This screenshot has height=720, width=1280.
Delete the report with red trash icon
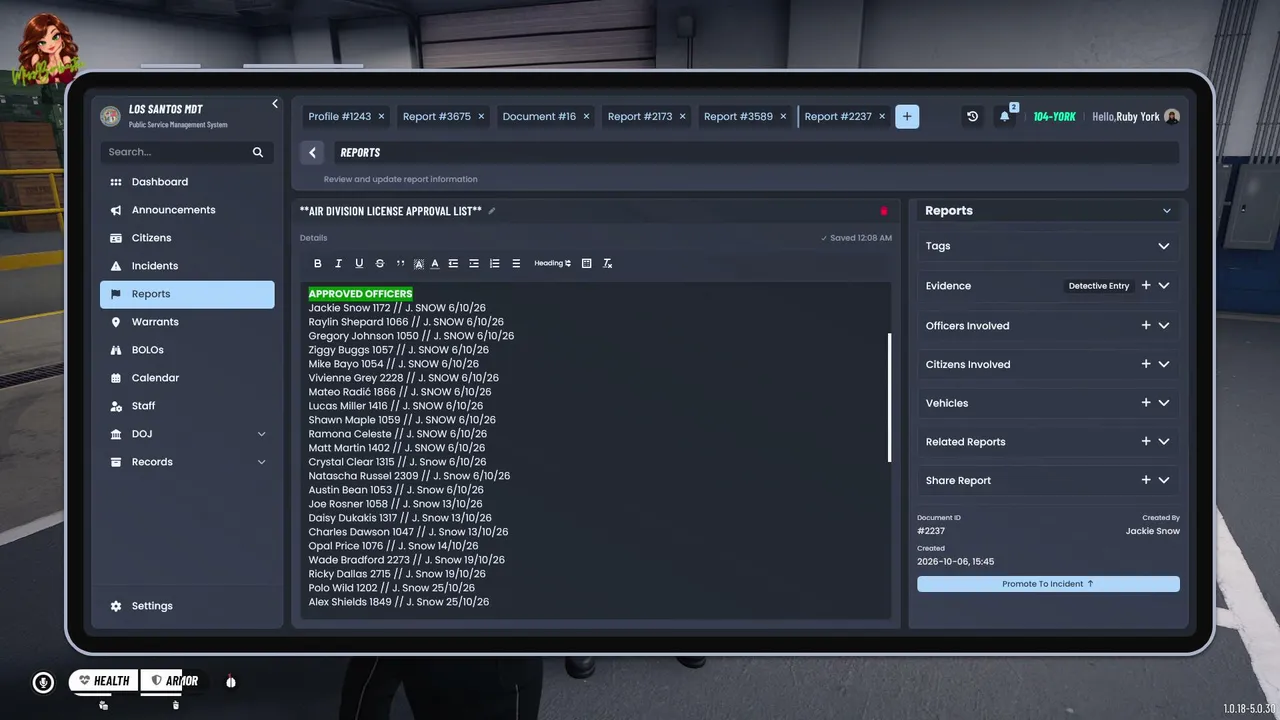tap(883, 211)
